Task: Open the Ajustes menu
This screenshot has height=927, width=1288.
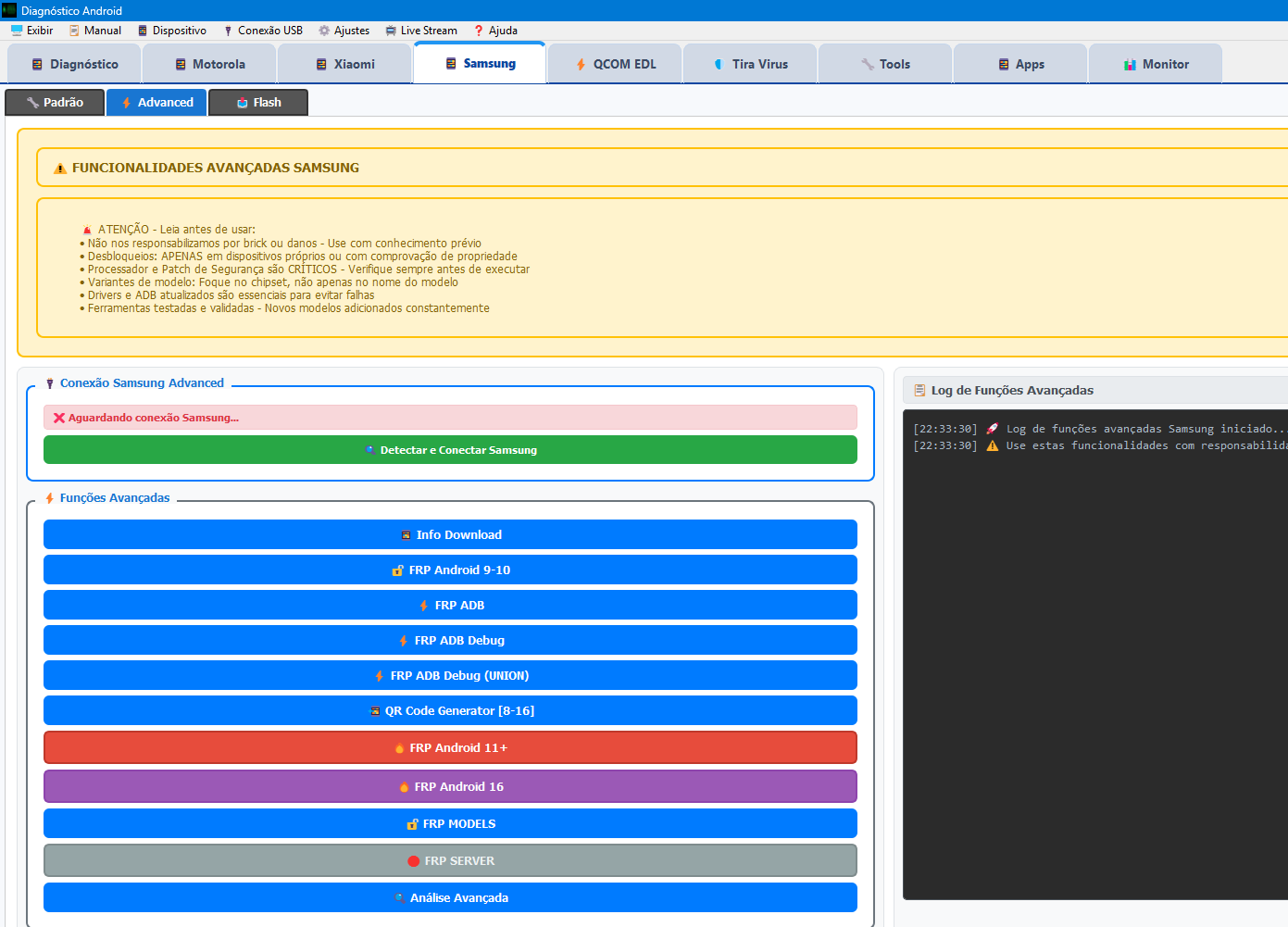Action: pyautogui.click(x=344, y=31)
